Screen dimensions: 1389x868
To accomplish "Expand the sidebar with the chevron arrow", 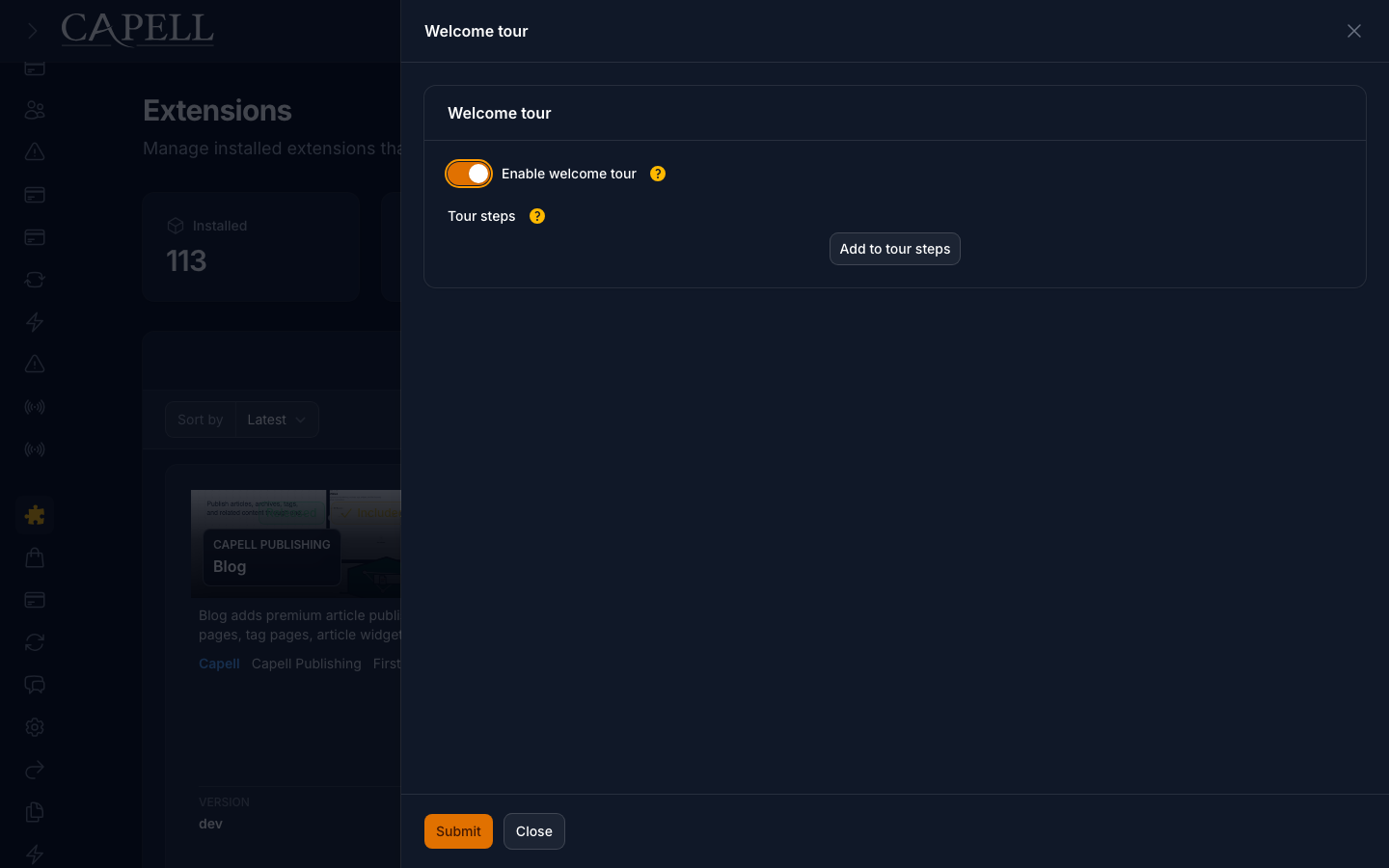I will coord(33,31).
